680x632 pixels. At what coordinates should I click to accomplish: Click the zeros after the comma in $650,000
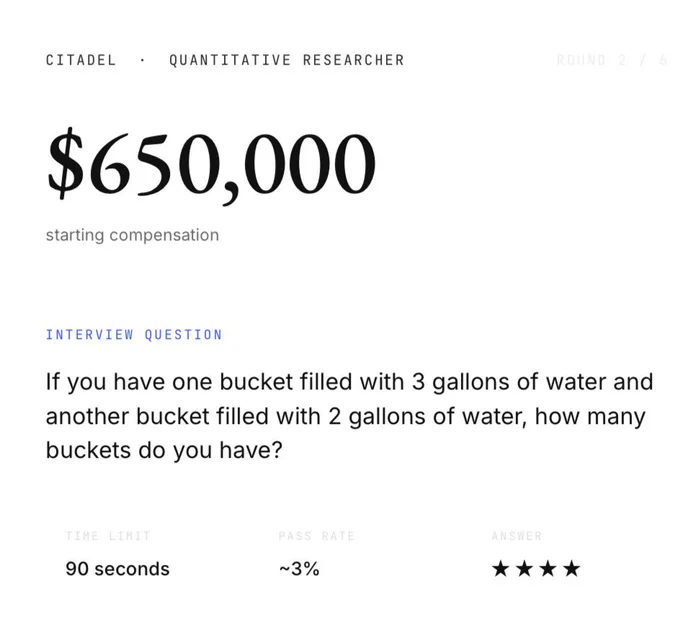tap(309, 163)
